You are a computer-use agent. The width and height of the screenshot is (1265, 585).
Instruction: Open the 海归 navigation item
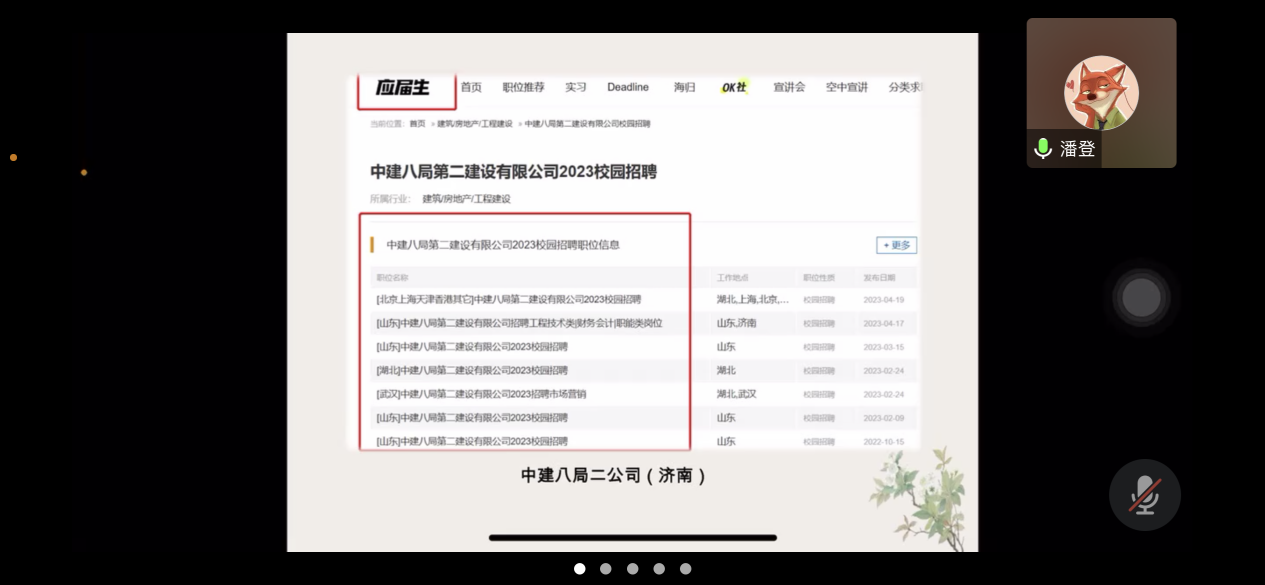click(684, 88)
